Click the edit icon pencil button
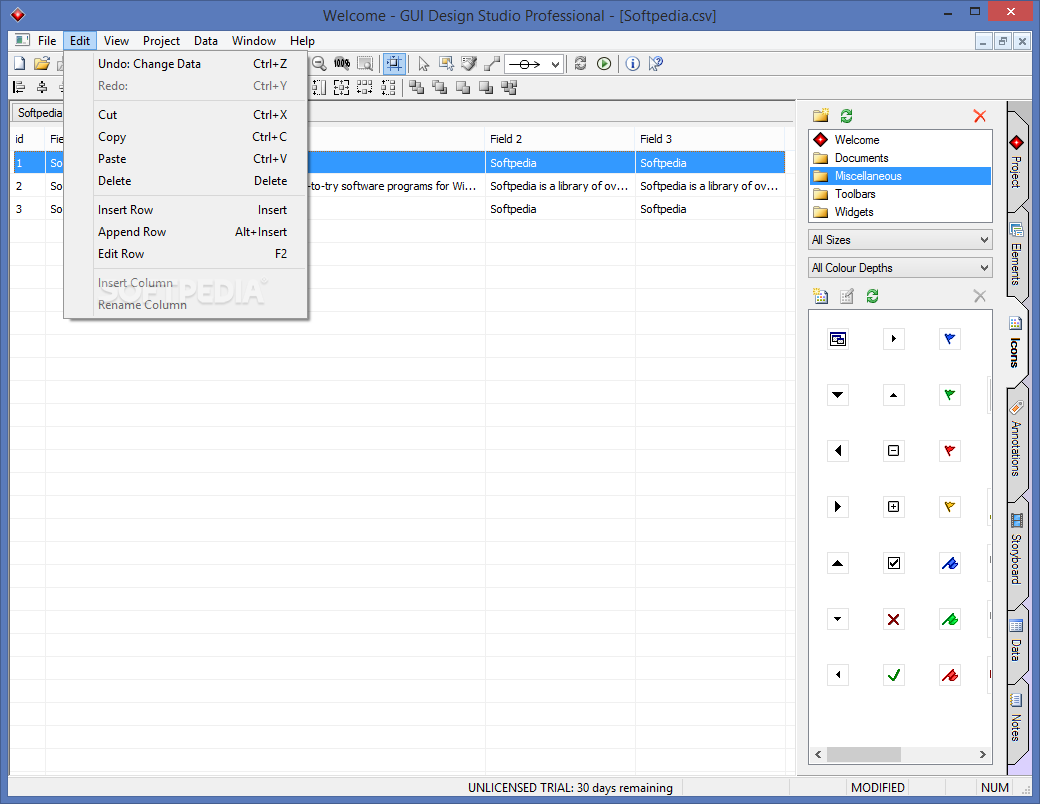 click(846, 296)
